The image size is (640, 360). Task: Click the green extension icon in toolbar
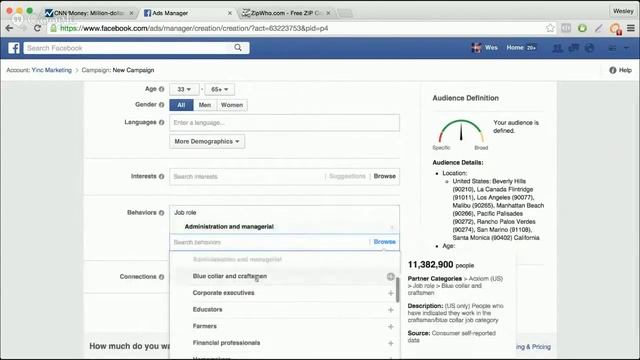click(582, 28)
